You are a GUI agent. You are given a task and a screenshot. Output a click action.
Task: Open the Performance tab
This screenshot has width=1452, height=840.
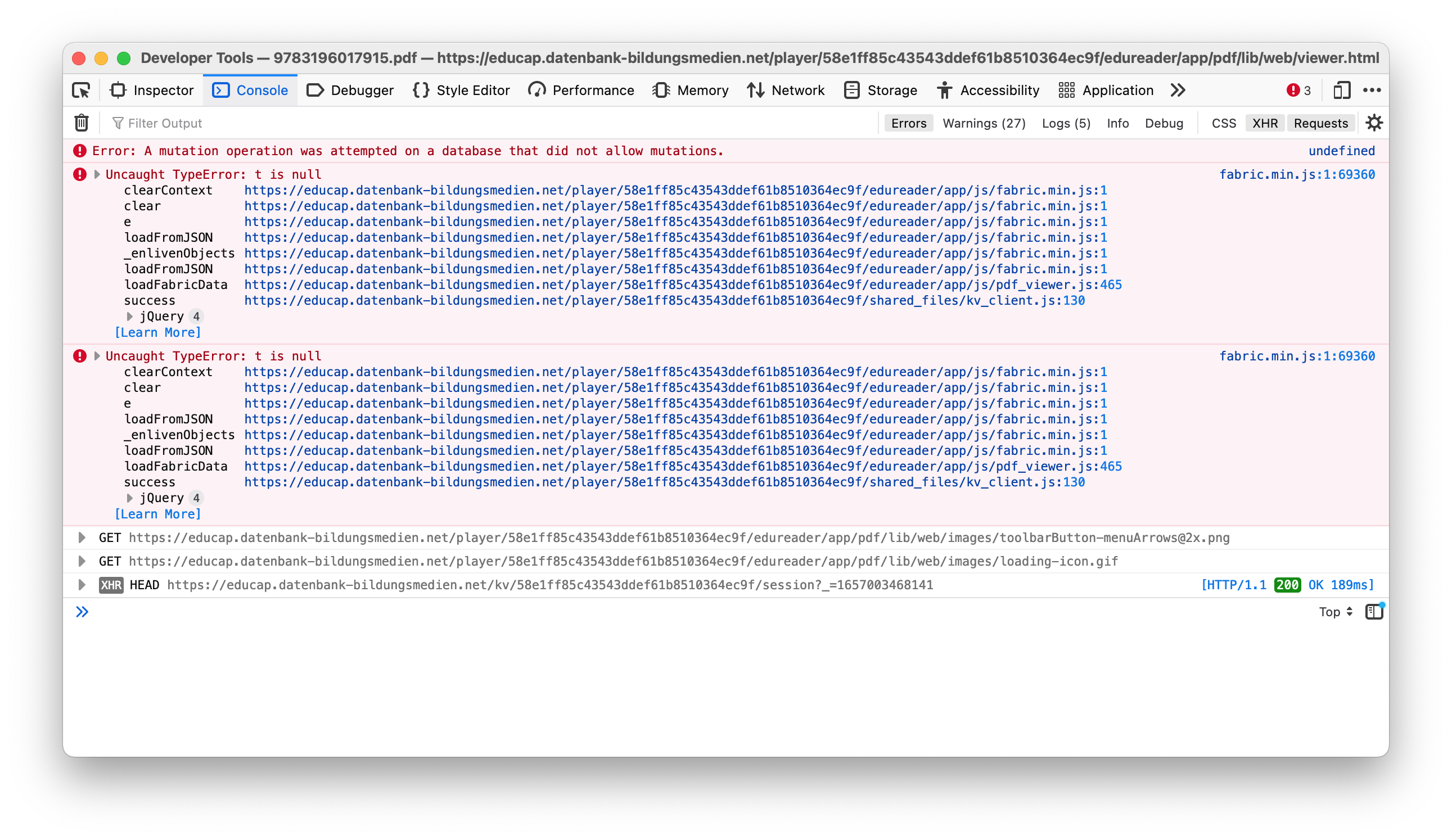[x=581, y=91]
